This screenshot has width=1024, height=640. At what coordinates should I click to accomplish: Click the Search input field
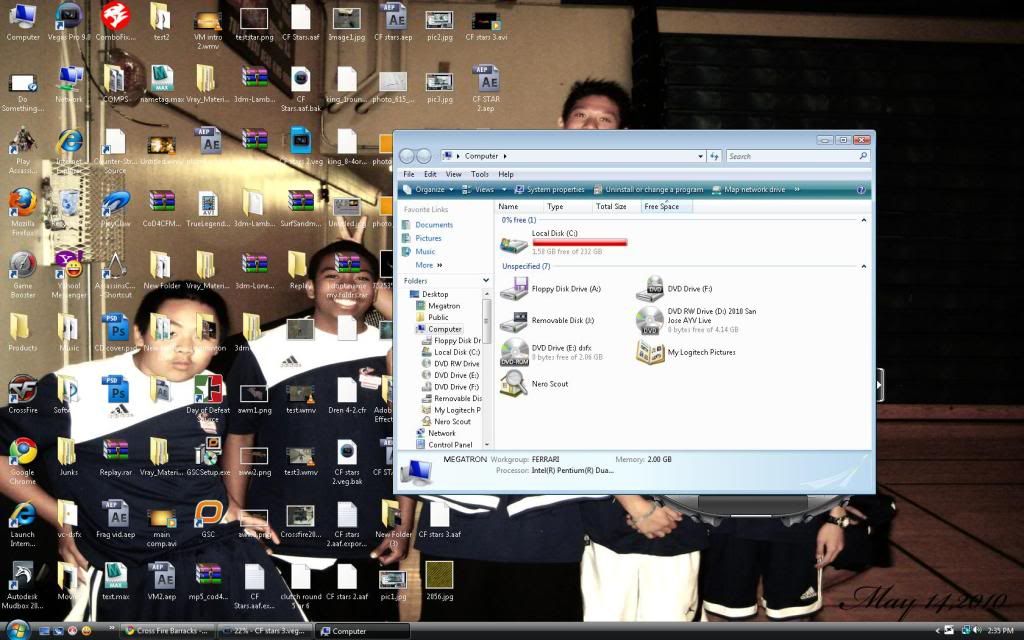pos(790,156)
